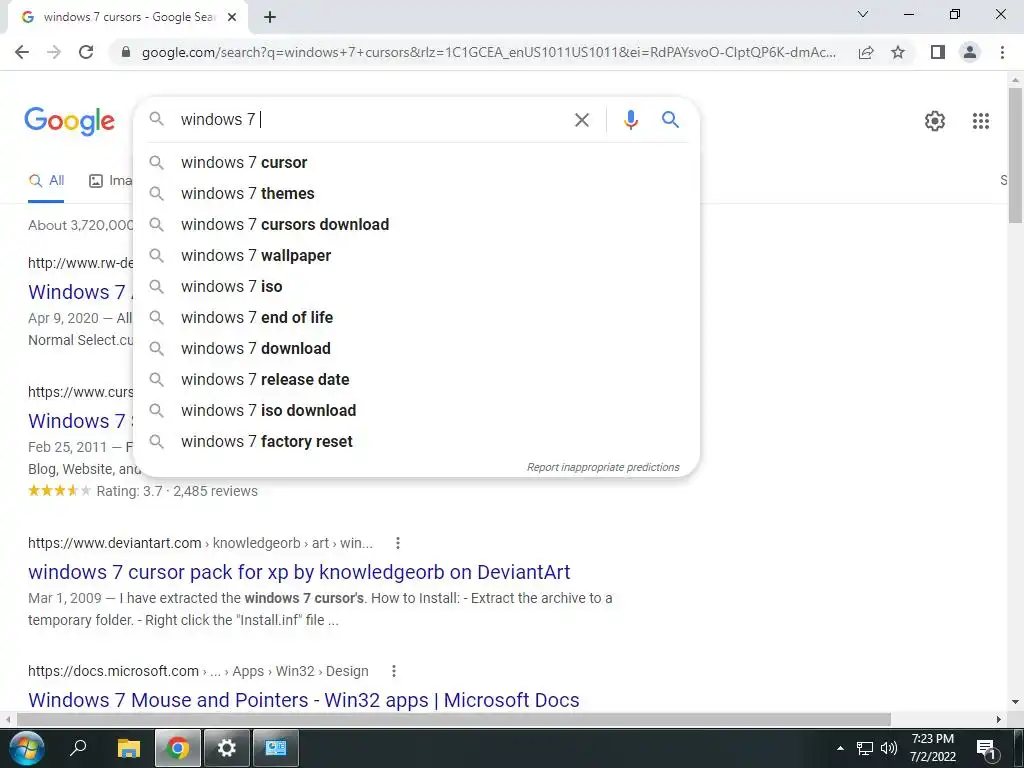This screenshot has width=1024, height=768.
Task: Go back using the browser back arrow
Action: coord(22,52)
